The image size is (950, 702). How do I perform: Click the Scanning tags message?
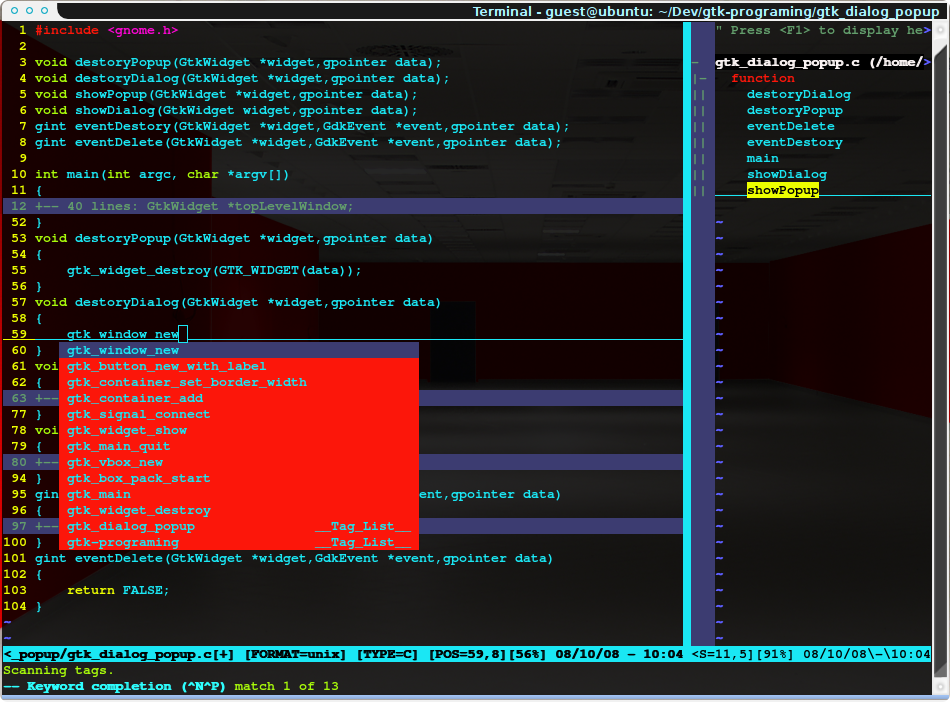point(58,670)
